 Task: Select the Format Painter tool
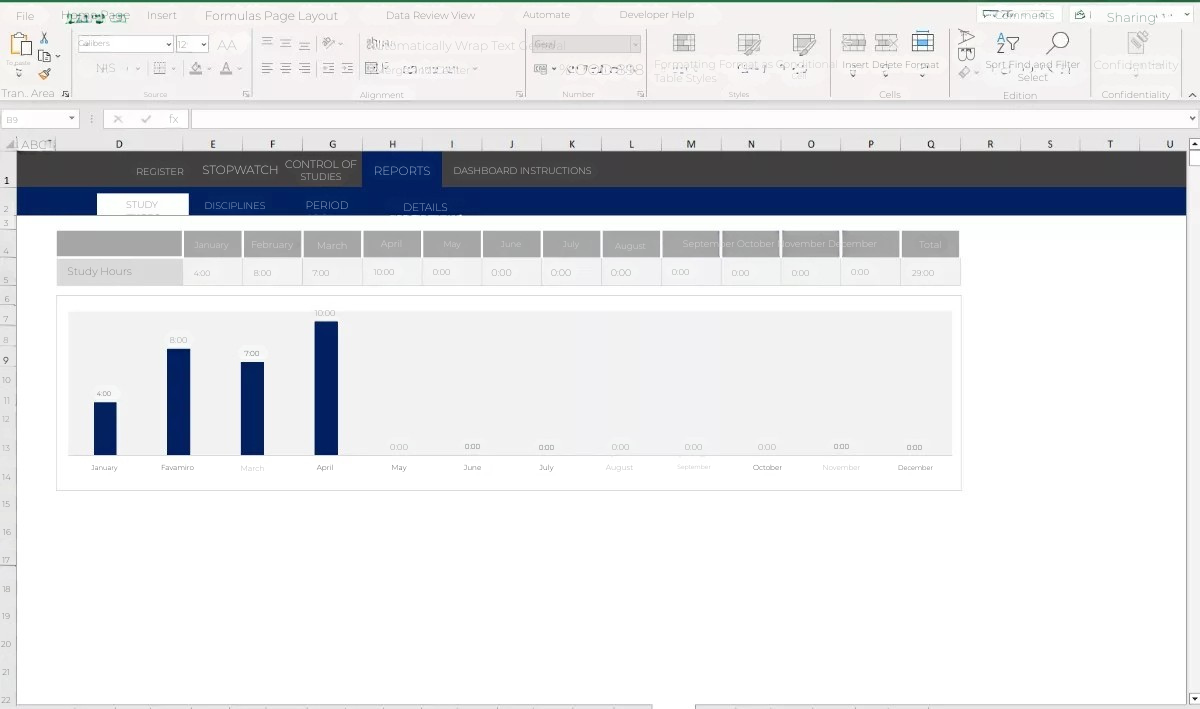(x=46, y=72)
